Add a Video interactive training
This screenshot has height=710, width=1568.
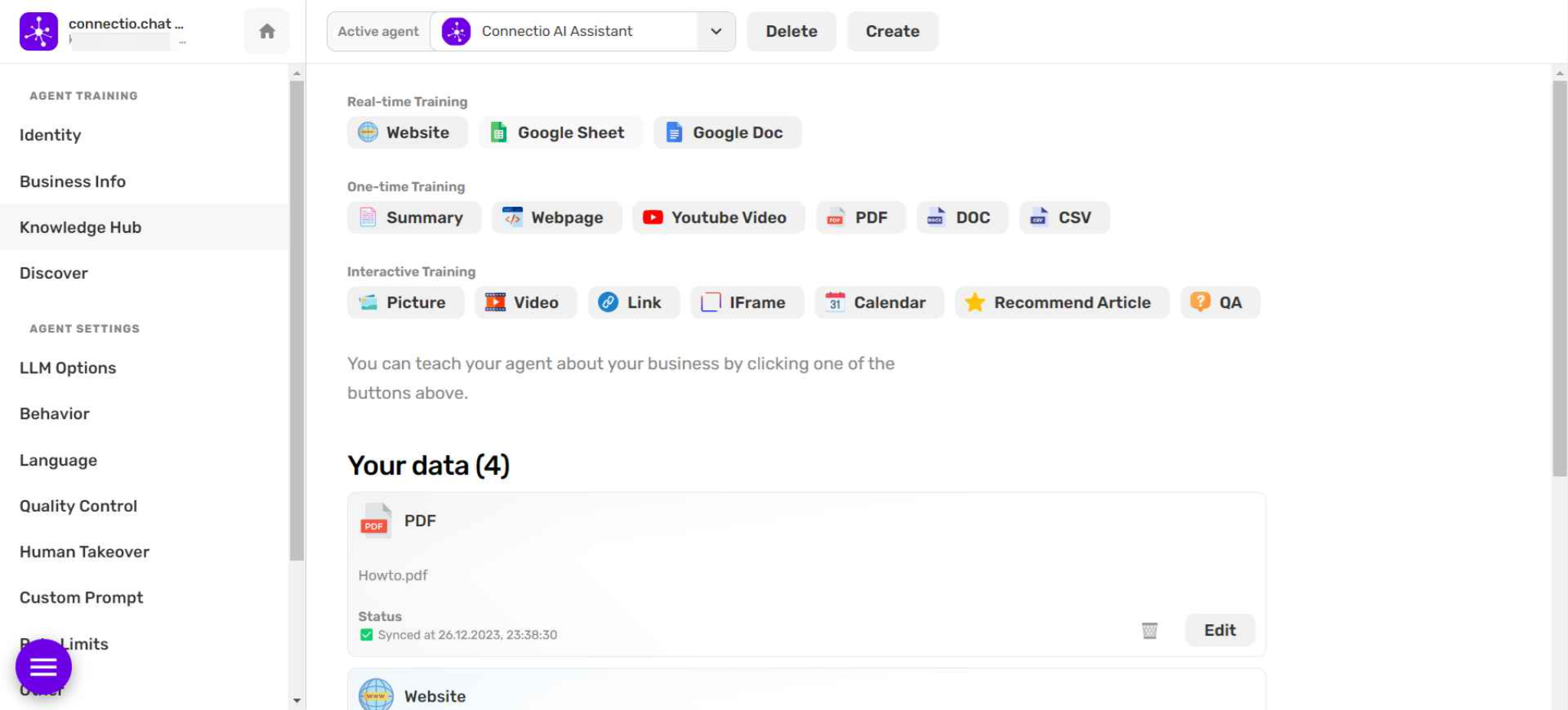525,303
